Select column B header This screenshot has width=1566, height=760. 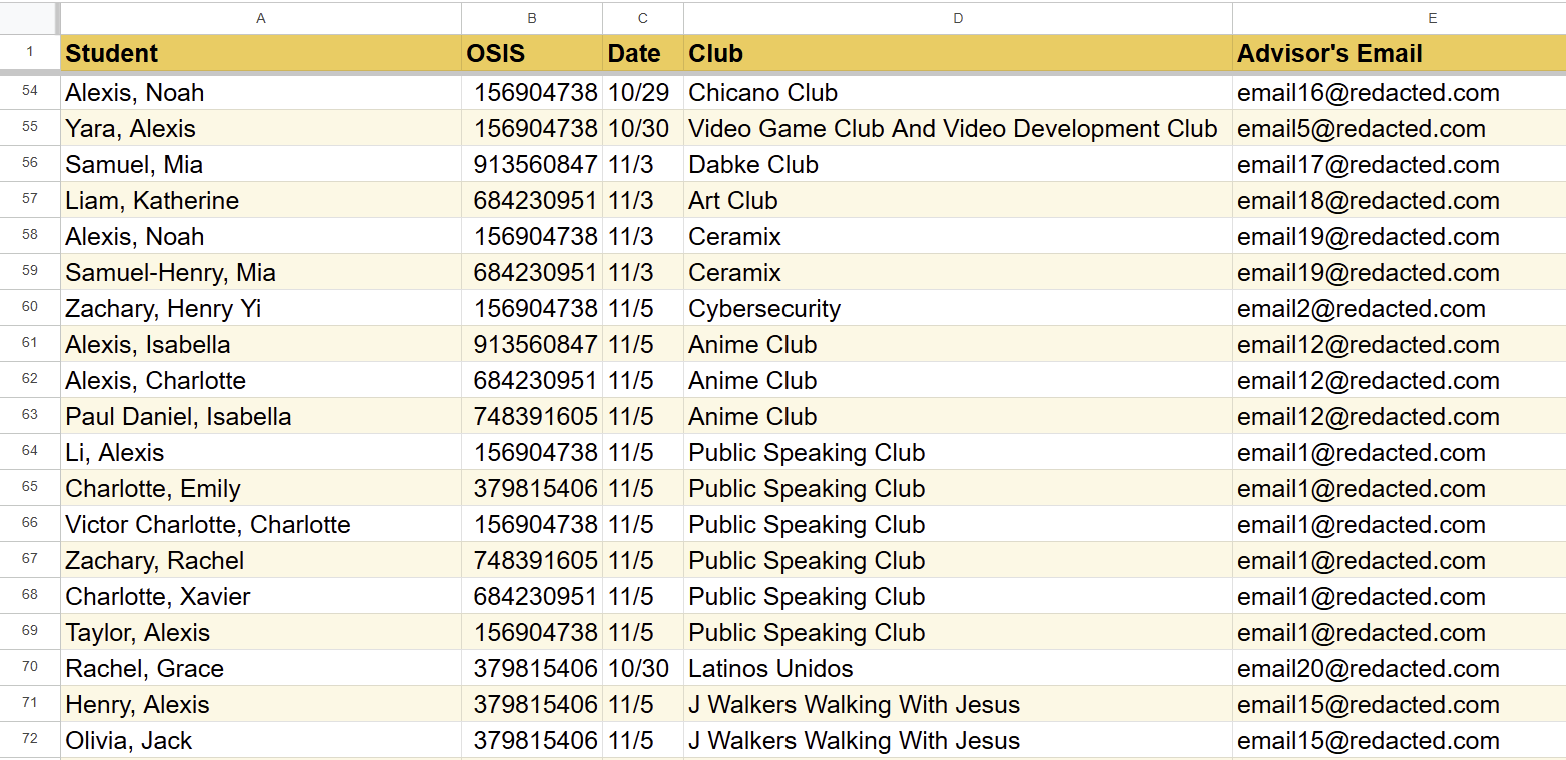[532, 18]
